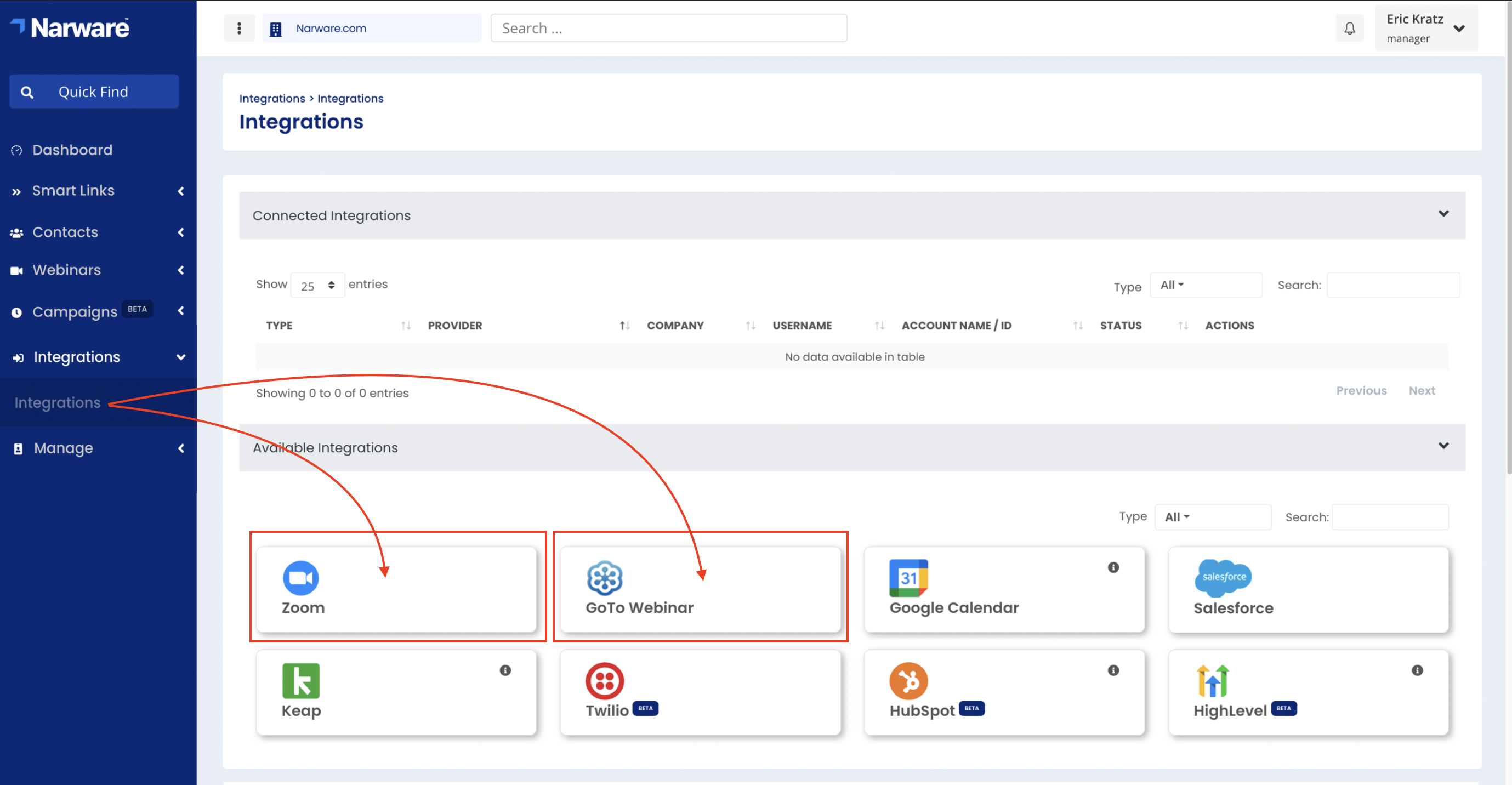Click the Dashboard gauge icon
The width and height of the screenshot is (1512, 785).
[16, 151]
